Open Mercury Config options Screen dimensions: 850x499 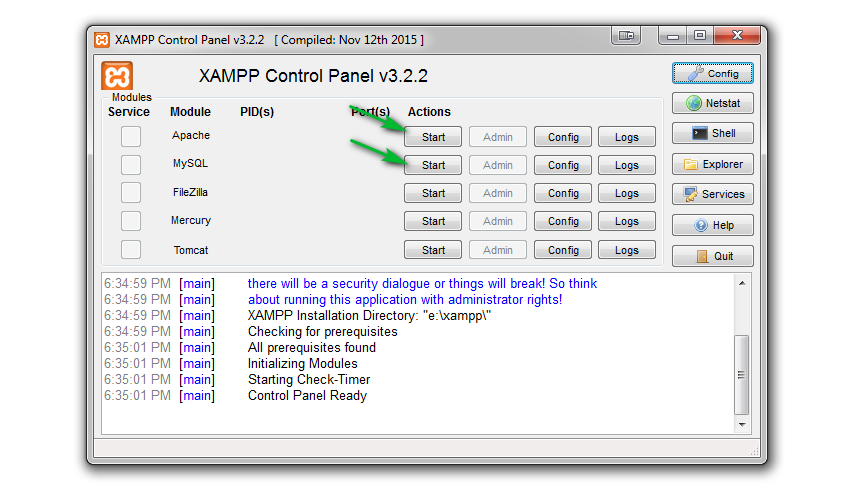pyautogui.click(x=563, y=221)
